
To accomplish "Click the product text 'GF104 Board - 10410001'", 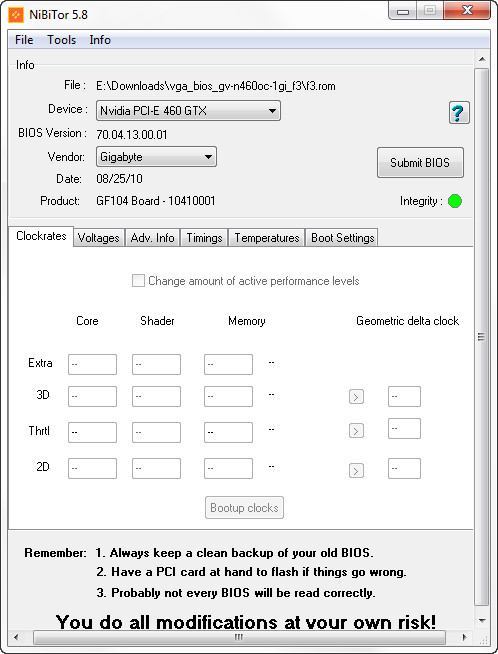I will point(156,201).
